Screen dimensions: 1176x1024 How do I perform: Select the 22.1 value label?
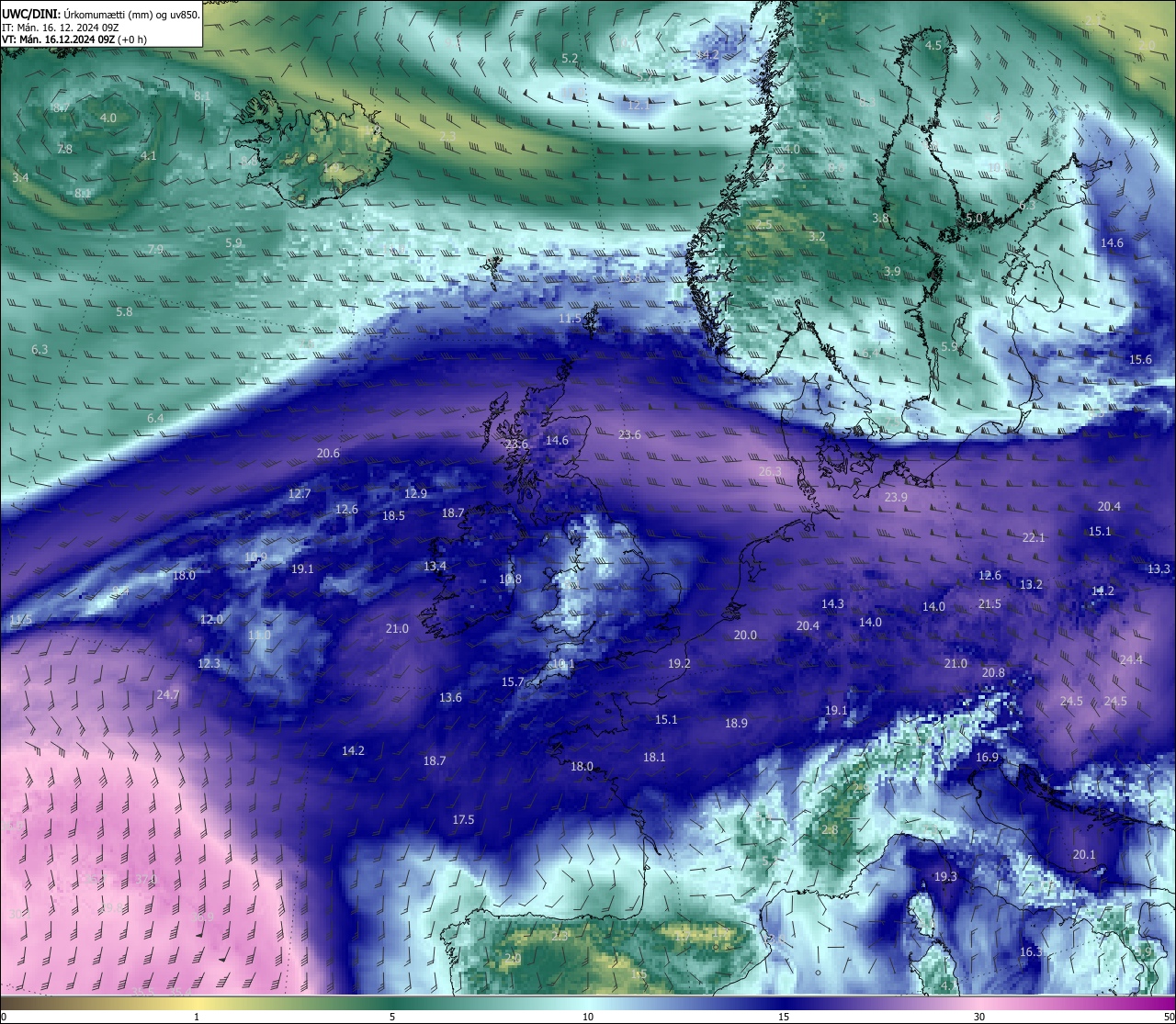[1034, 538]
